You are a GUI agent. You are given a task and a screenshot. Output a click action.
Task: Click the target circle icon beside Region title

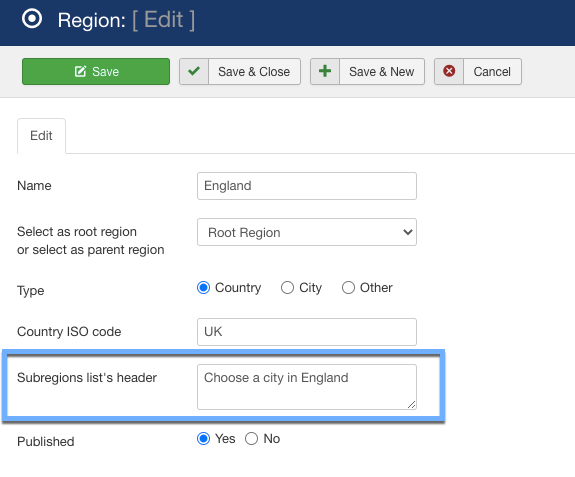[32, 19]
